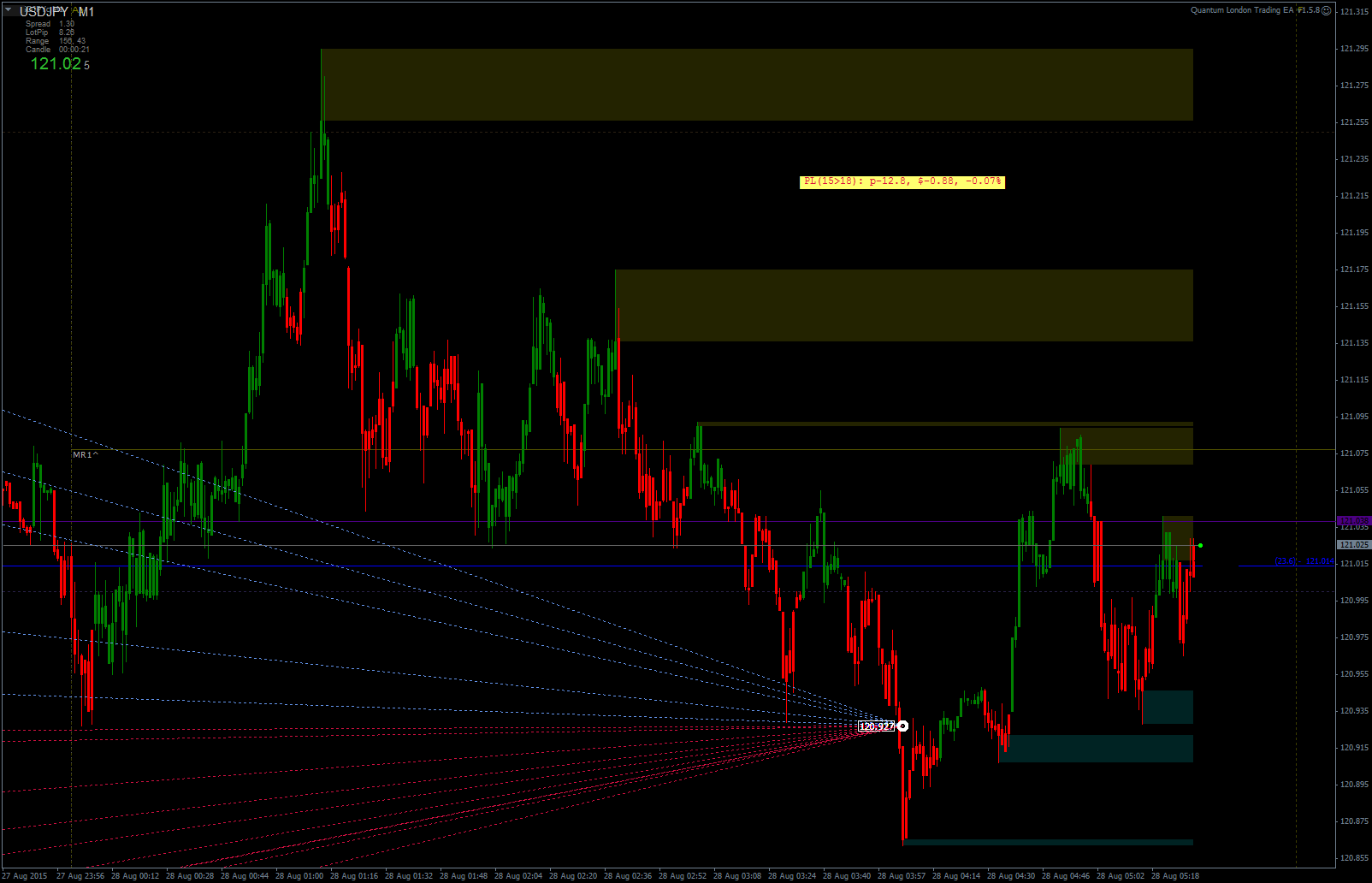Click the LotPip 8.26 readout

tap(50, 33)
